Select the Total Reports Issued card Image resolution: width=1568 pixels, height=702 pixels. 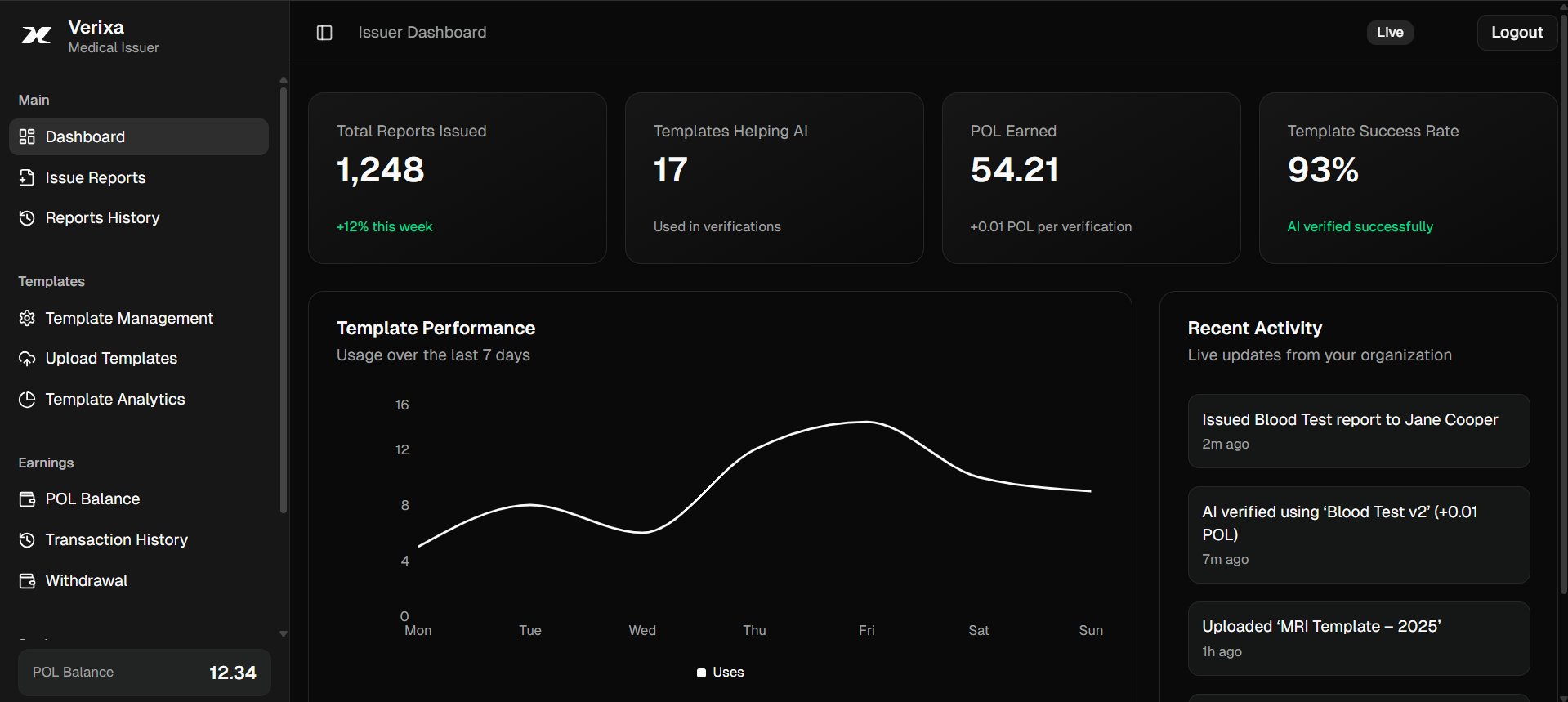[x=457, y=177]
